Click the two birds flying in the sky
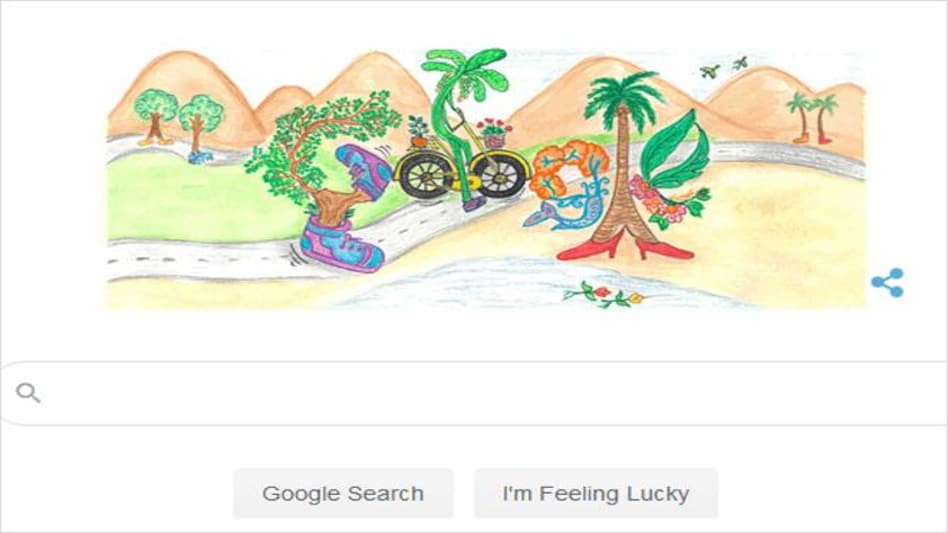 [724, 66]
